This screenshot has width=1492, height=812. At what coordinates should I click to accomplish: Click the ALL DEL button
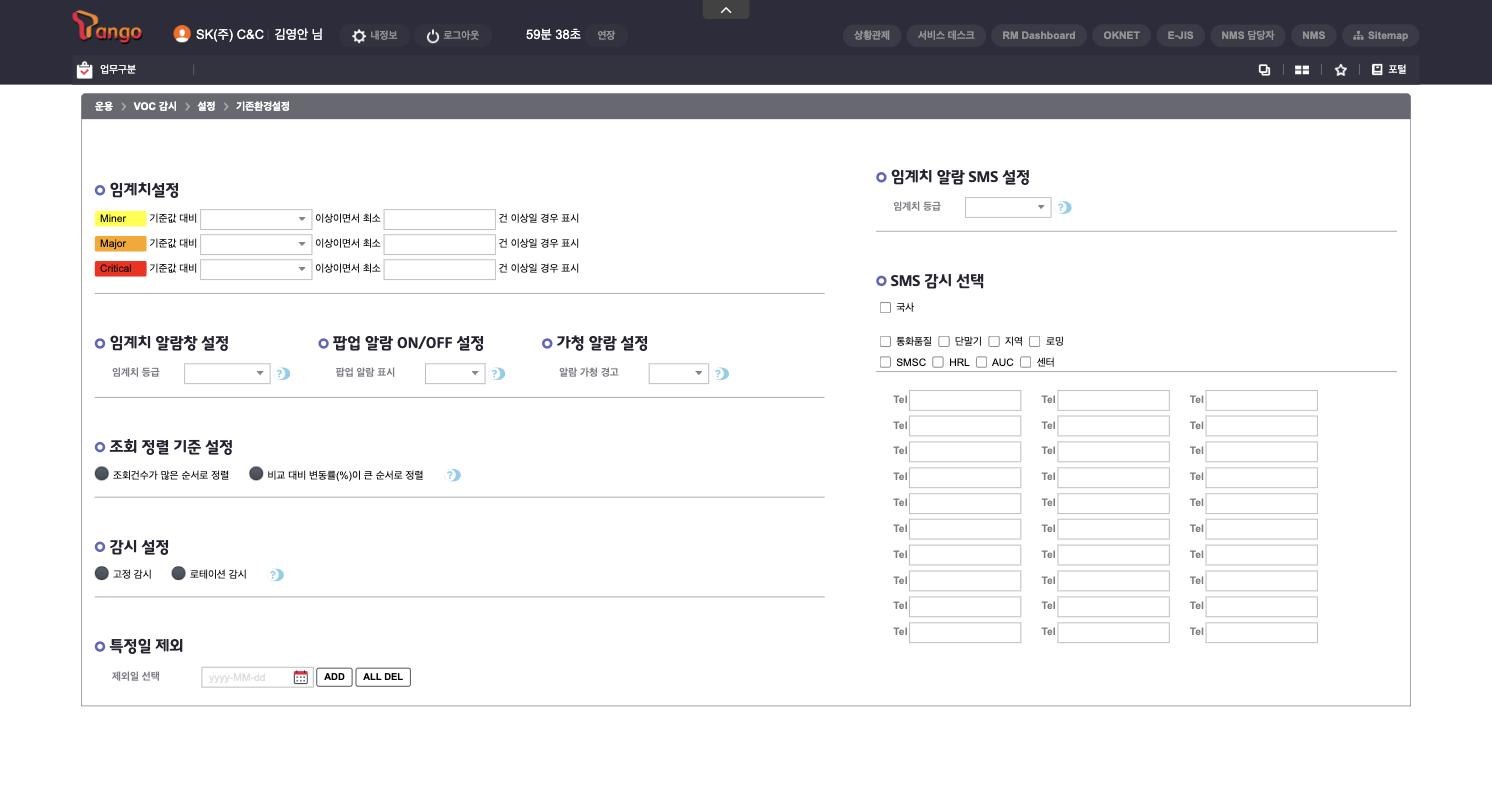point(383,677)
